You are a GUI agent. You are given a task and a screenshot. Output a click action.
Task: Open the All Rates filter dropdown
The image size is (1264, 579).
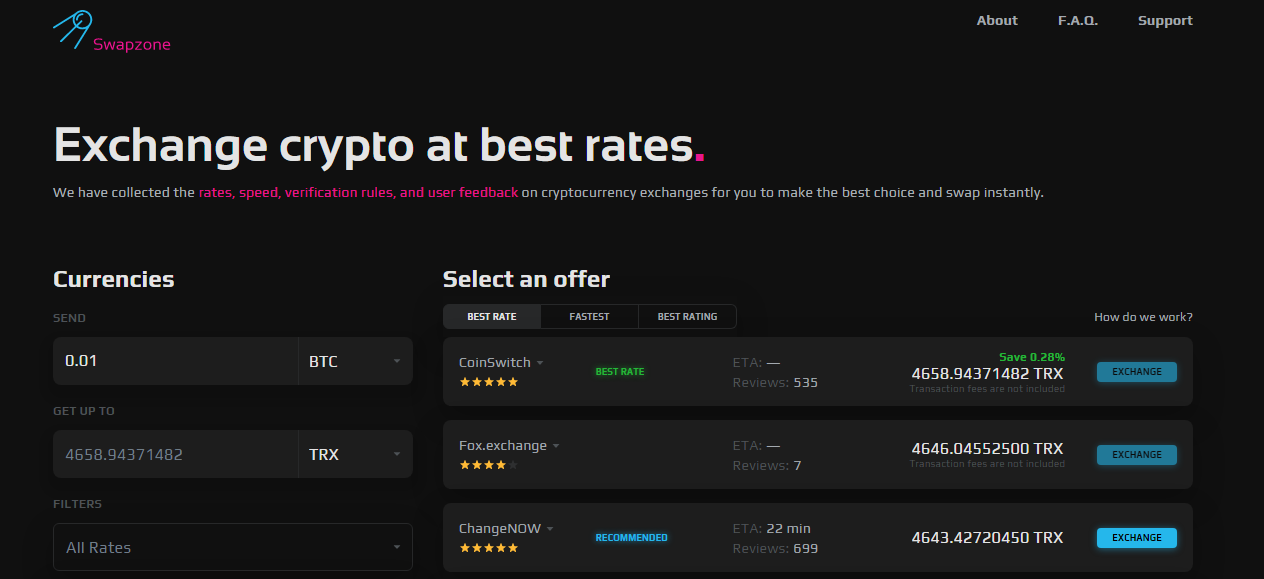click(x=232, y=547)
